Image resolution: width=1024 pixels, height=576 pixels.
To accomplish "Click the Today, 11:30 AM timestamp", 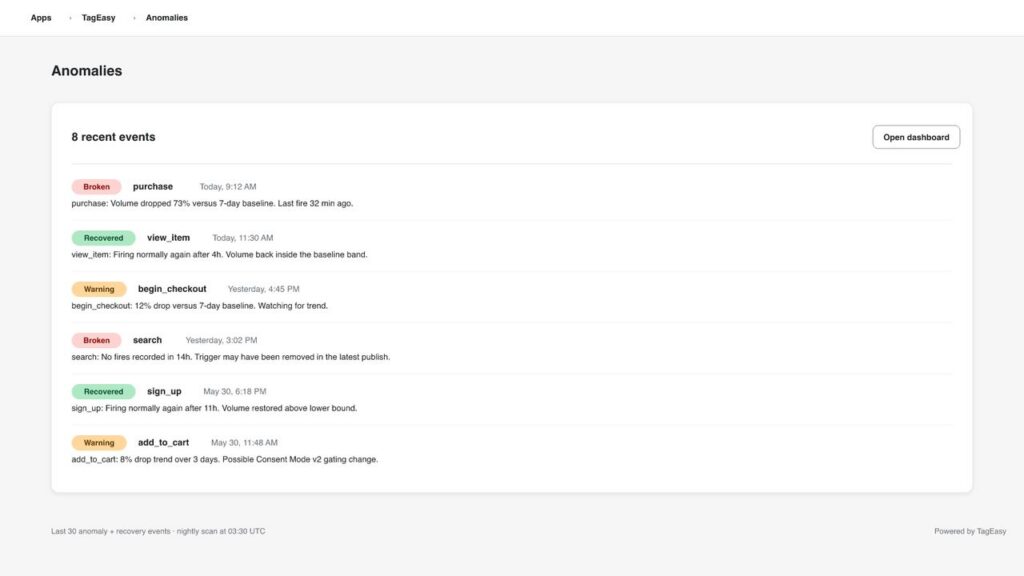I will pos(242,238).
